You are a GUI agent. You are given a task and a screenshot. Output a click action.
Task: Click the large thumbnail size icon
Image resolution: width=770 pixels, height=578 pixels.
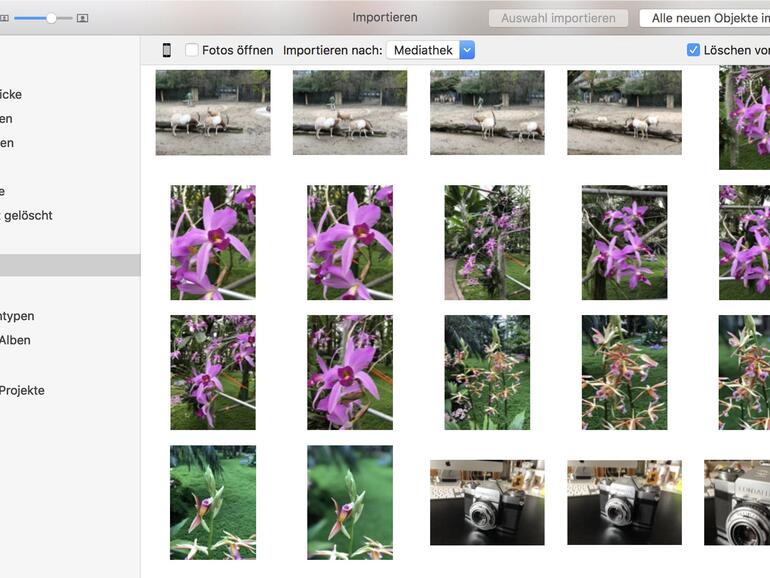pyautogui.click(x=82, y=18)
